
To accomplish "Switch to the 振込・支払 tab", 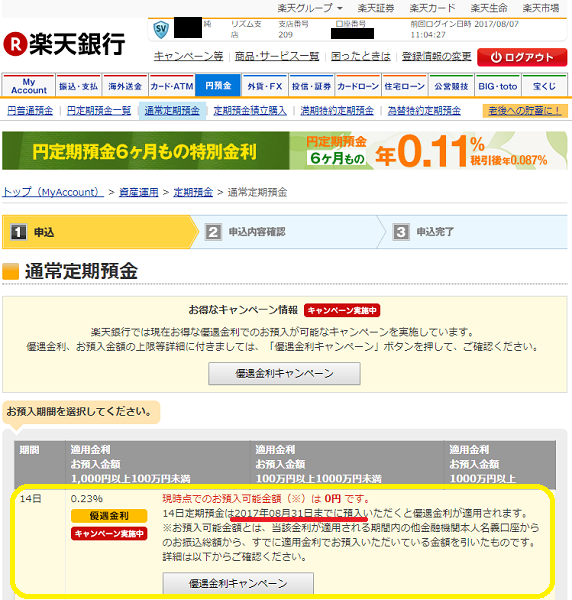I will point(78,86).
